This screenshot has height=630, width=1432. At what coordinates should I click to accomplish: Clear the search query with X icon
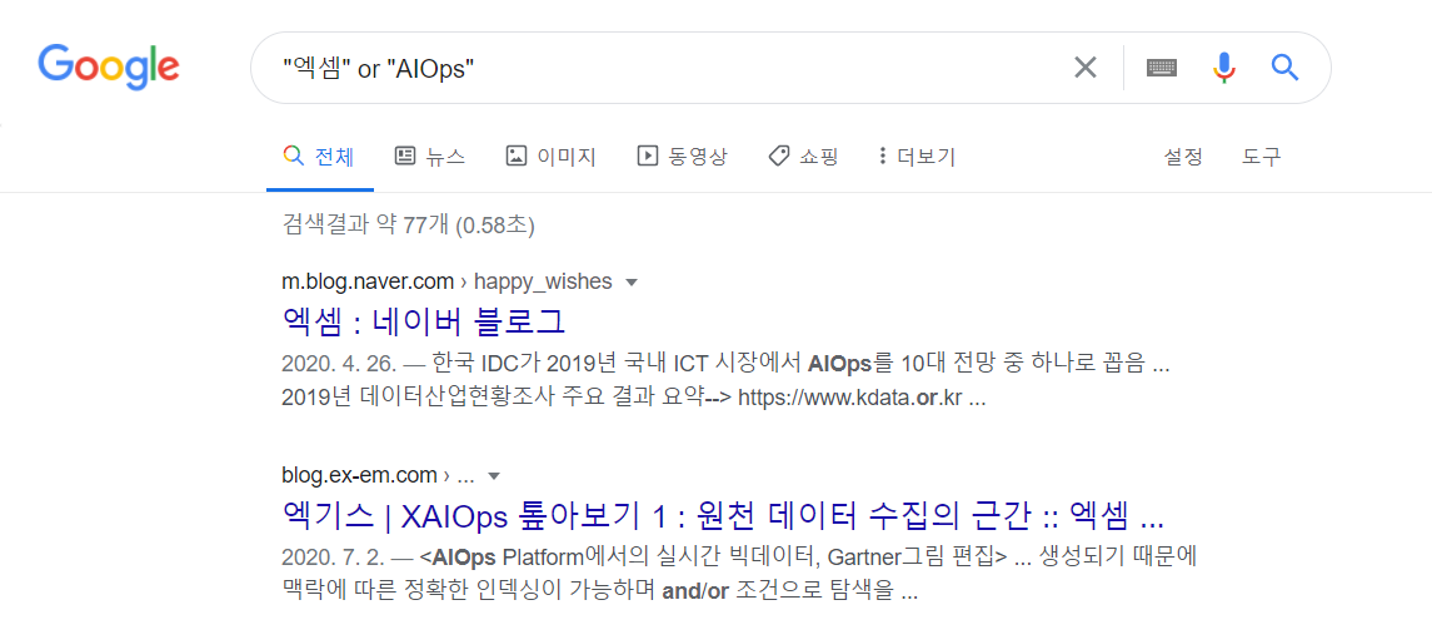click(1085, 67)
